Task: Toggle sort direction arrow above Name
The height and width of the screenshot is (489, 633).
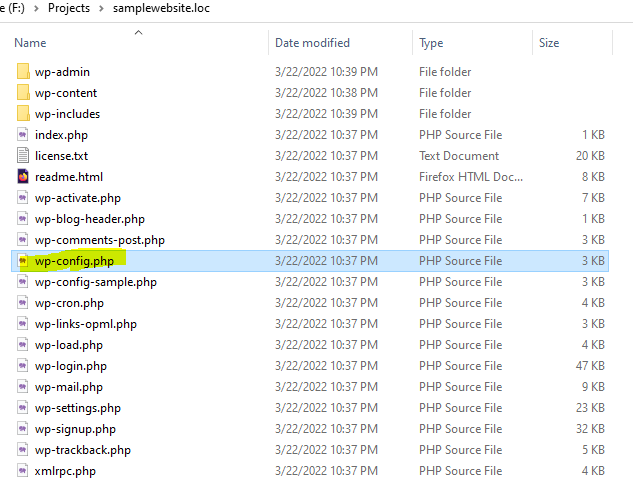Action: click(138, 32)
